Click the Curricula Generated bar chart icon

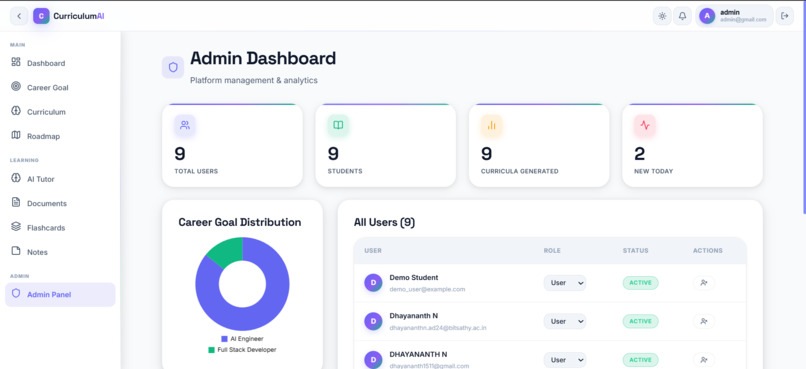pos(491,125)
